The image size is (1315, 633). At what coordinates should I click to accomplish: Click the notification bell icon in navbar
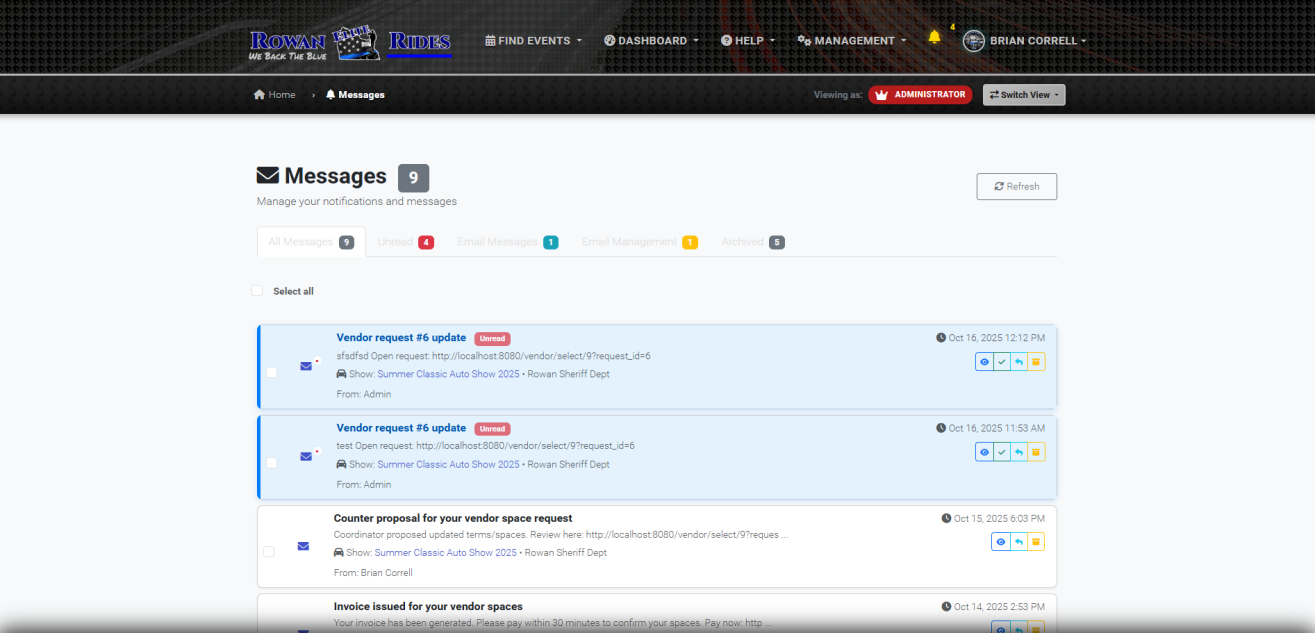(x=934, y=38)
